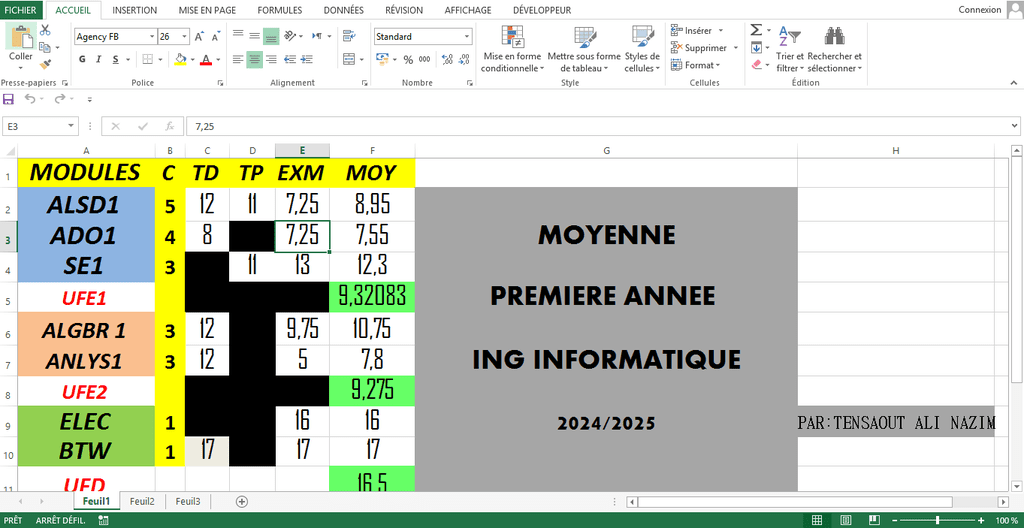Apply the percent style format
The image size is (1024, 528).
click(408, 59)
